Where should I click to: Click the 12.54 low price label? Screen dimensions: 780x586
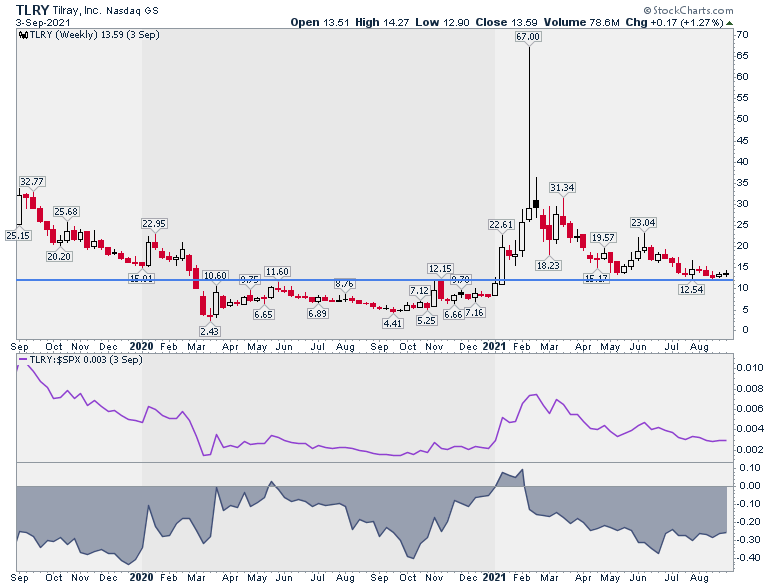[x=691, y=289]
